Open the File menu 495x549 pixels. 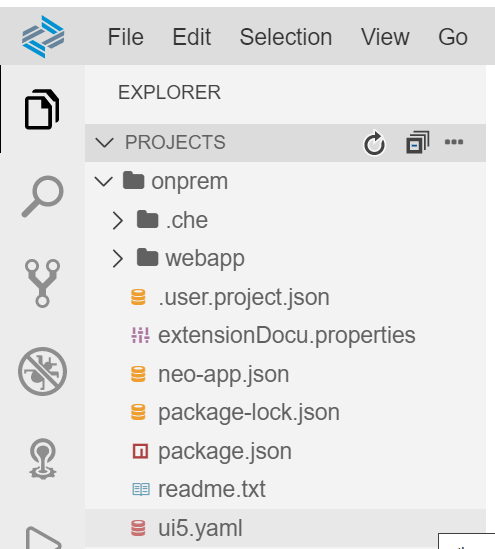pyautogui.click(x=125, y=37)
